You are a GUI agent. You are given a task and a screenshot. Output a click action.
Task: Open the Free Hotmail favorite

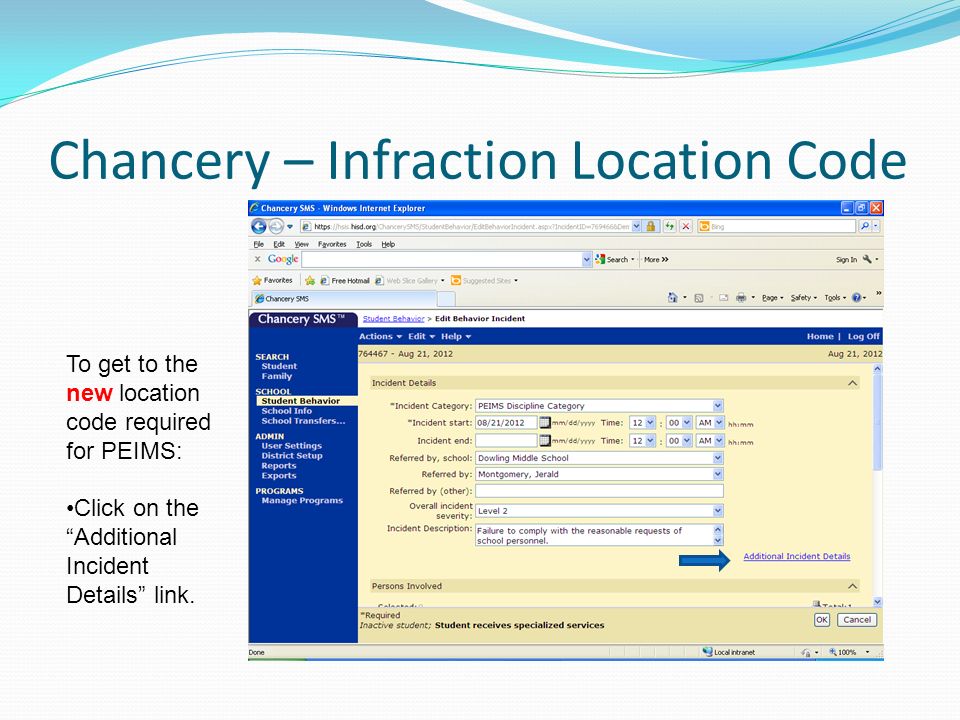[345, 280]
